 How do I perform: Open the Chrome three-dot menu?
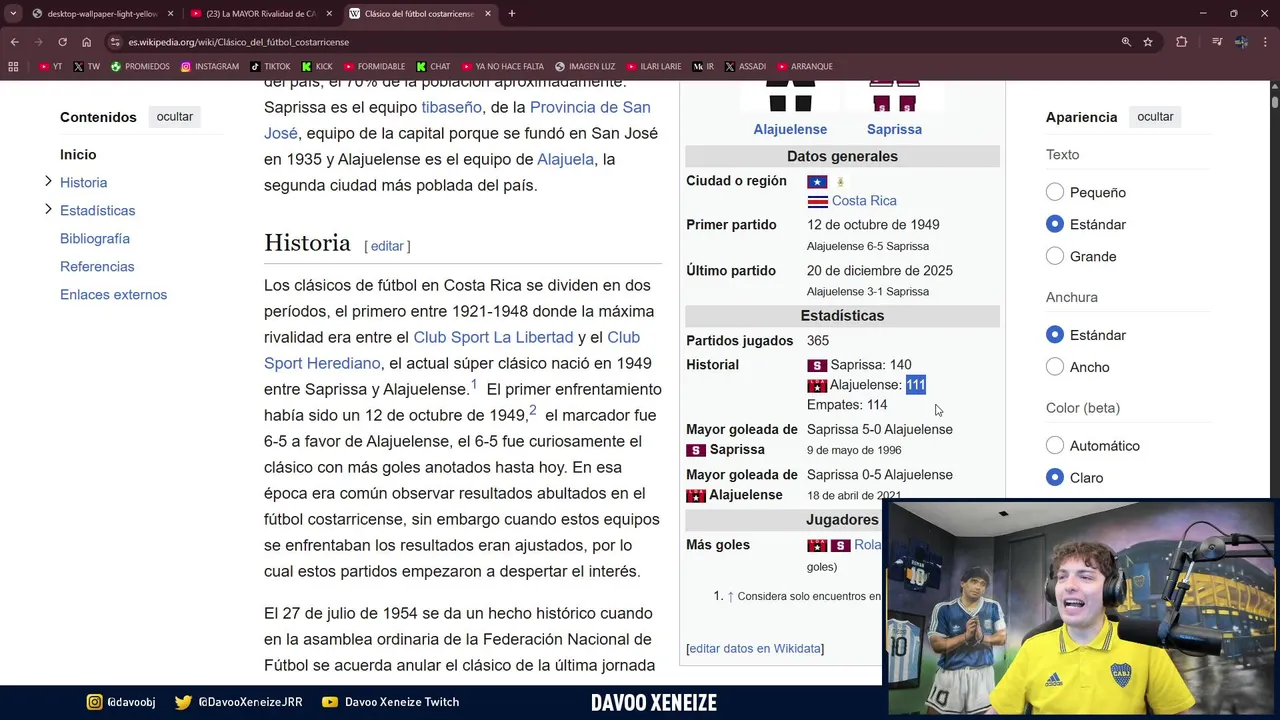tap(1265, 42)
